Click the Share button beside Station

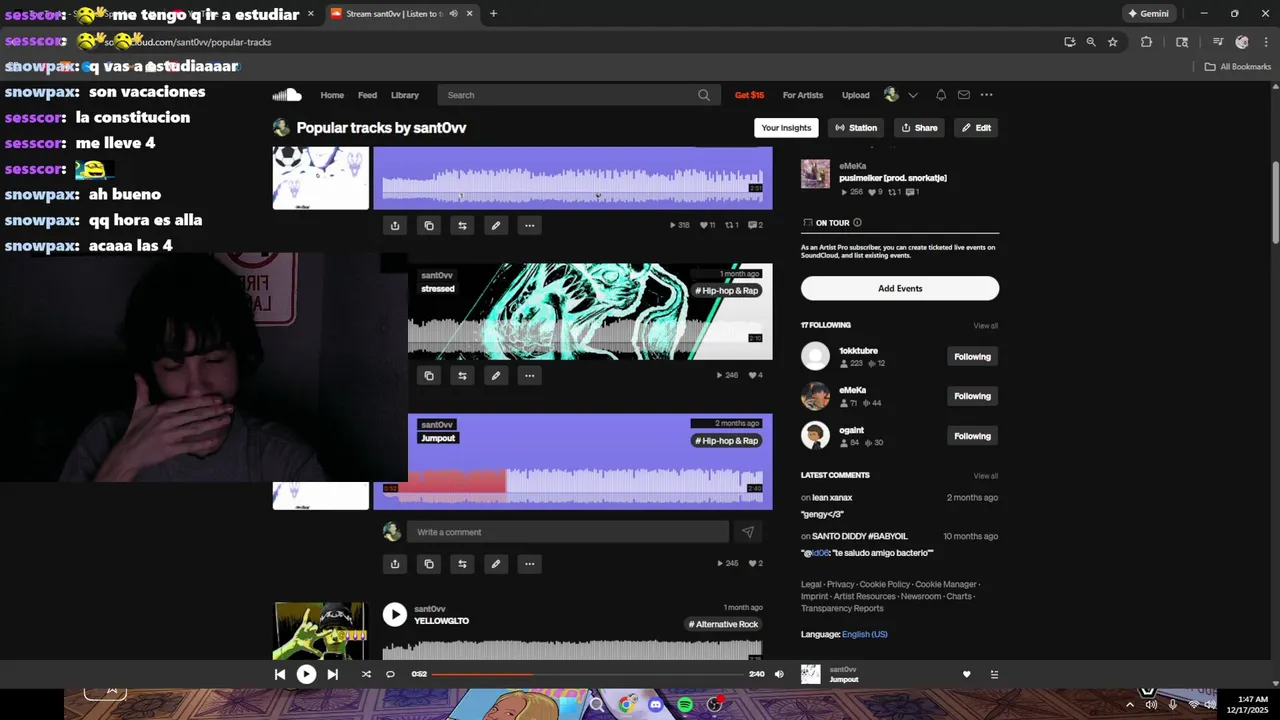coord(919,128)
